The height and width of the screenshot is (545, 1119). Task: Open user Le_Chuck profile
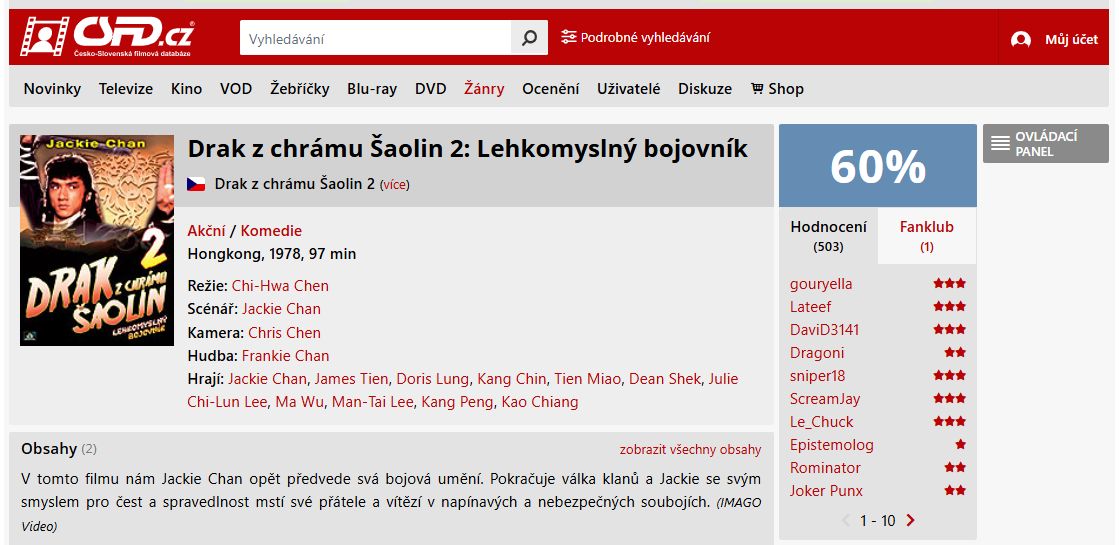[x=821, y=422]
